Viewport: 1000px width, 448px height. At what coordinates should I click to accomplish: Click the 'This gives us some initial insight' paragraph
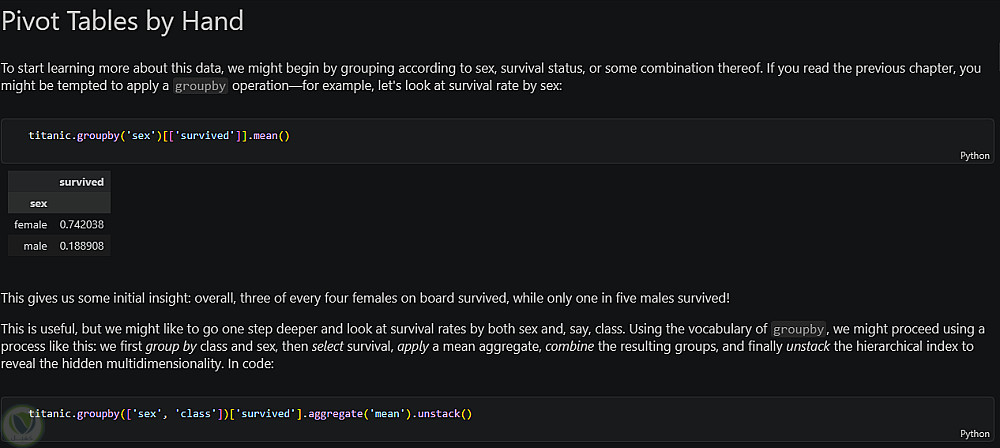[x=365, y=298]
